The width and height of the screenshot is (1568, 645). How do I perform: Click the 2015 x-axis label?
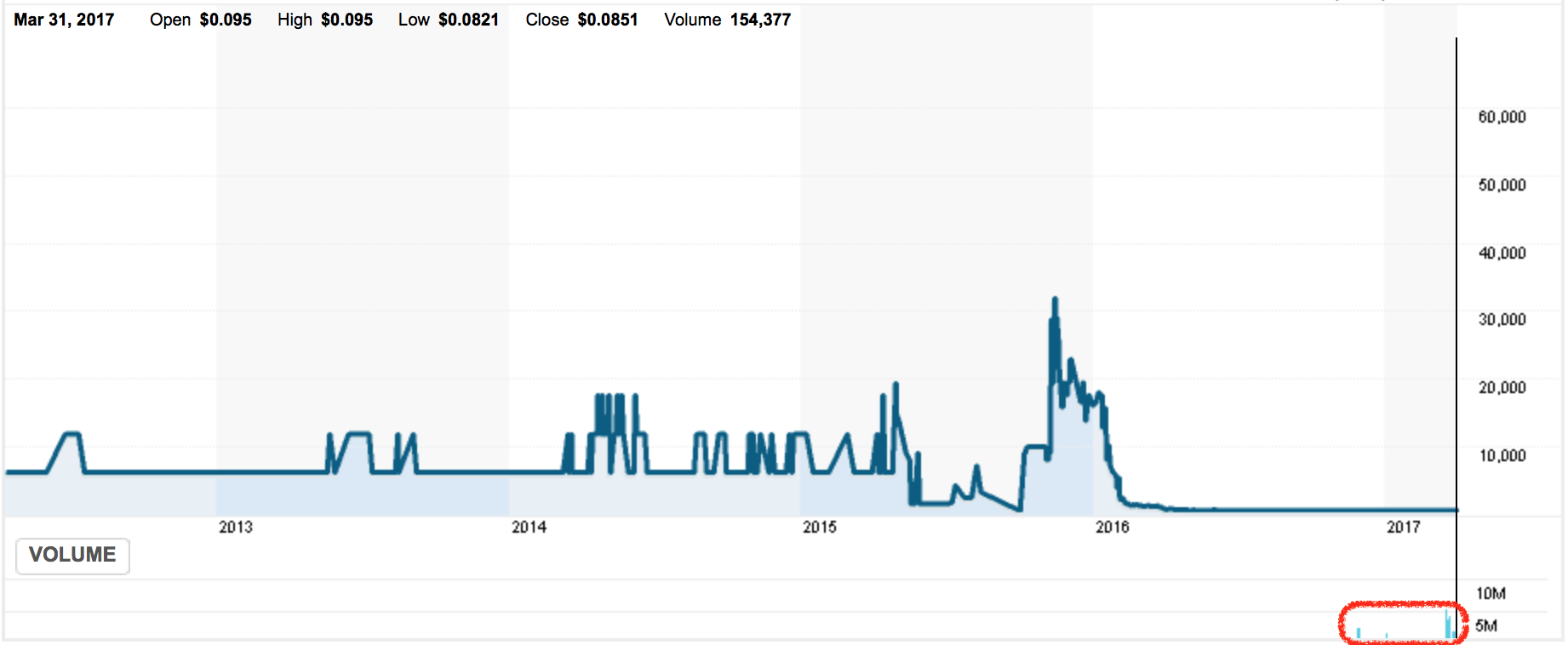point(820,527)
